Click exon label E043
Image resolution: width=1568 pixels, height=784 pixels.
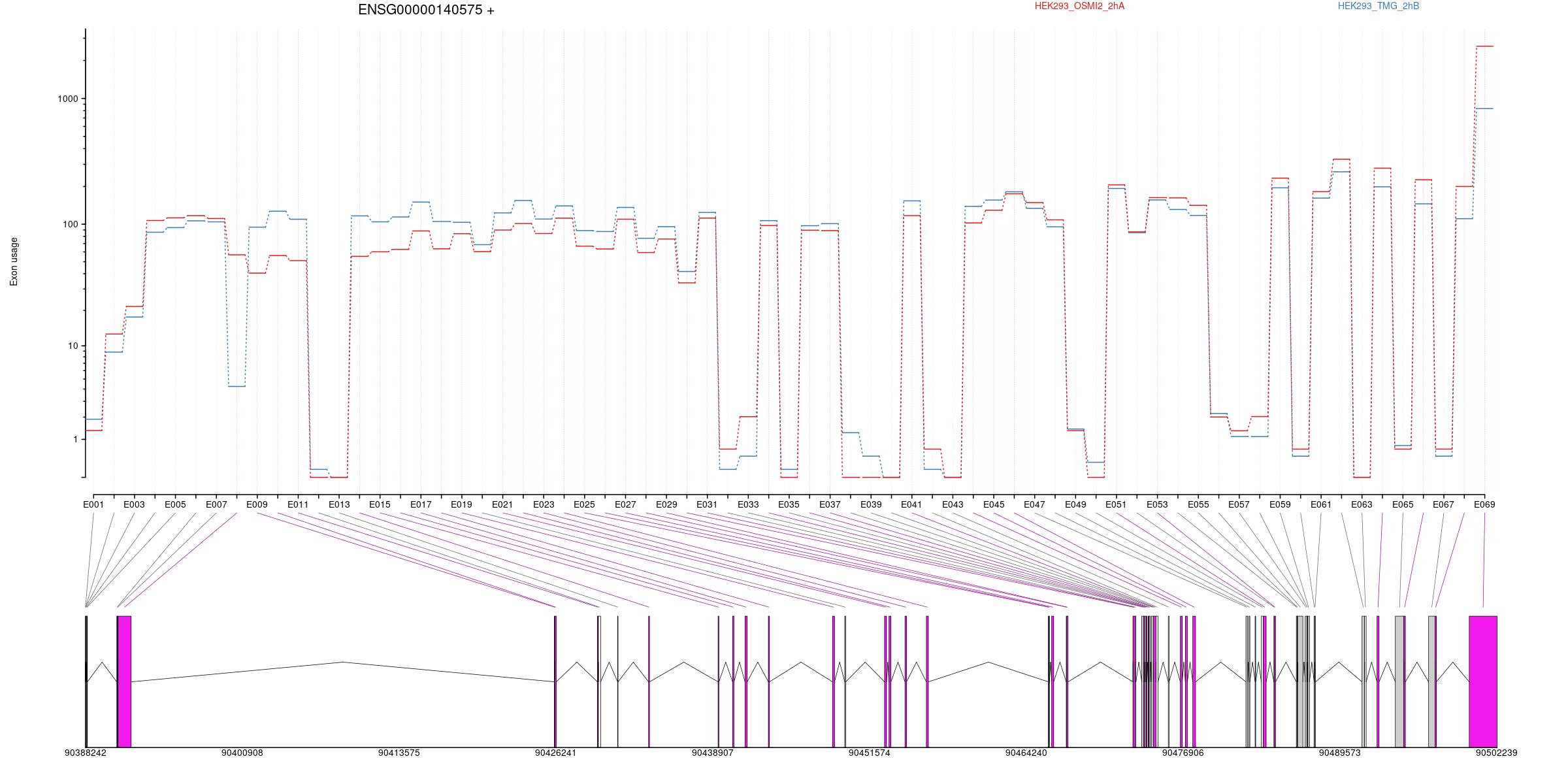[953, 504]
